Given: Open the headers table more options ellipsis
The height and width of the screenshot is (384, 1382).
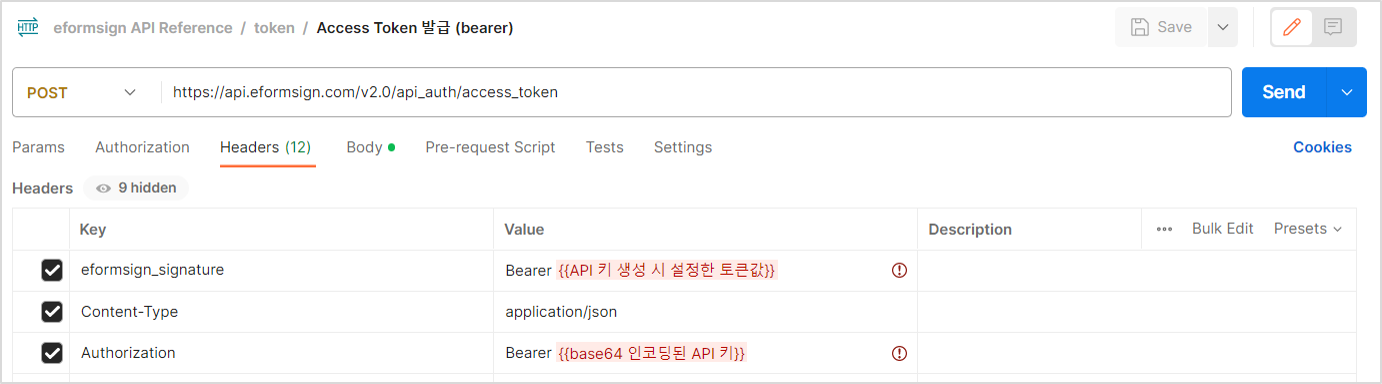Looking at the screenshot, I should point(1164,229).
